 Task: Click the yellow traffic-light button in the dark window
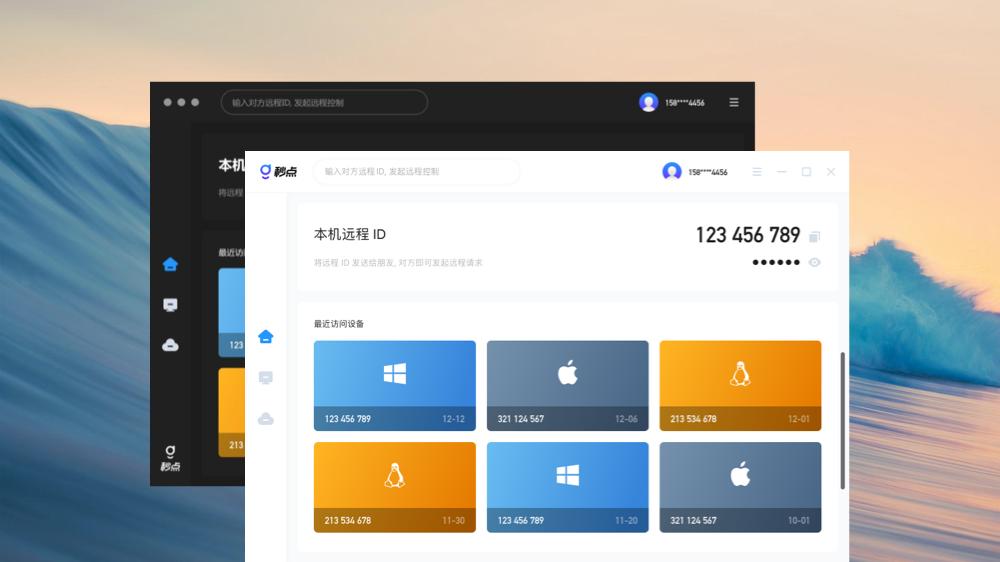click(182, 102)
